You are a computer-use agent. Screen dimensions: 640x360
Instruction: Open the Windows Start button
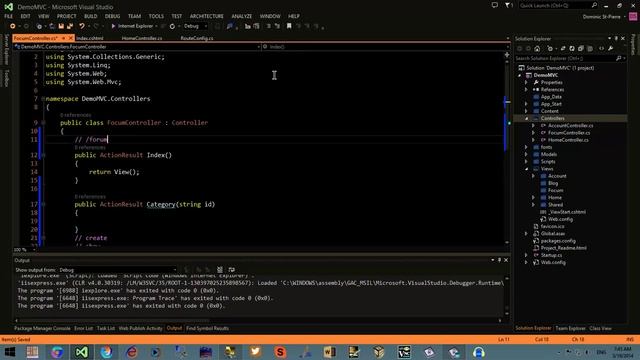tap(10, 352)
